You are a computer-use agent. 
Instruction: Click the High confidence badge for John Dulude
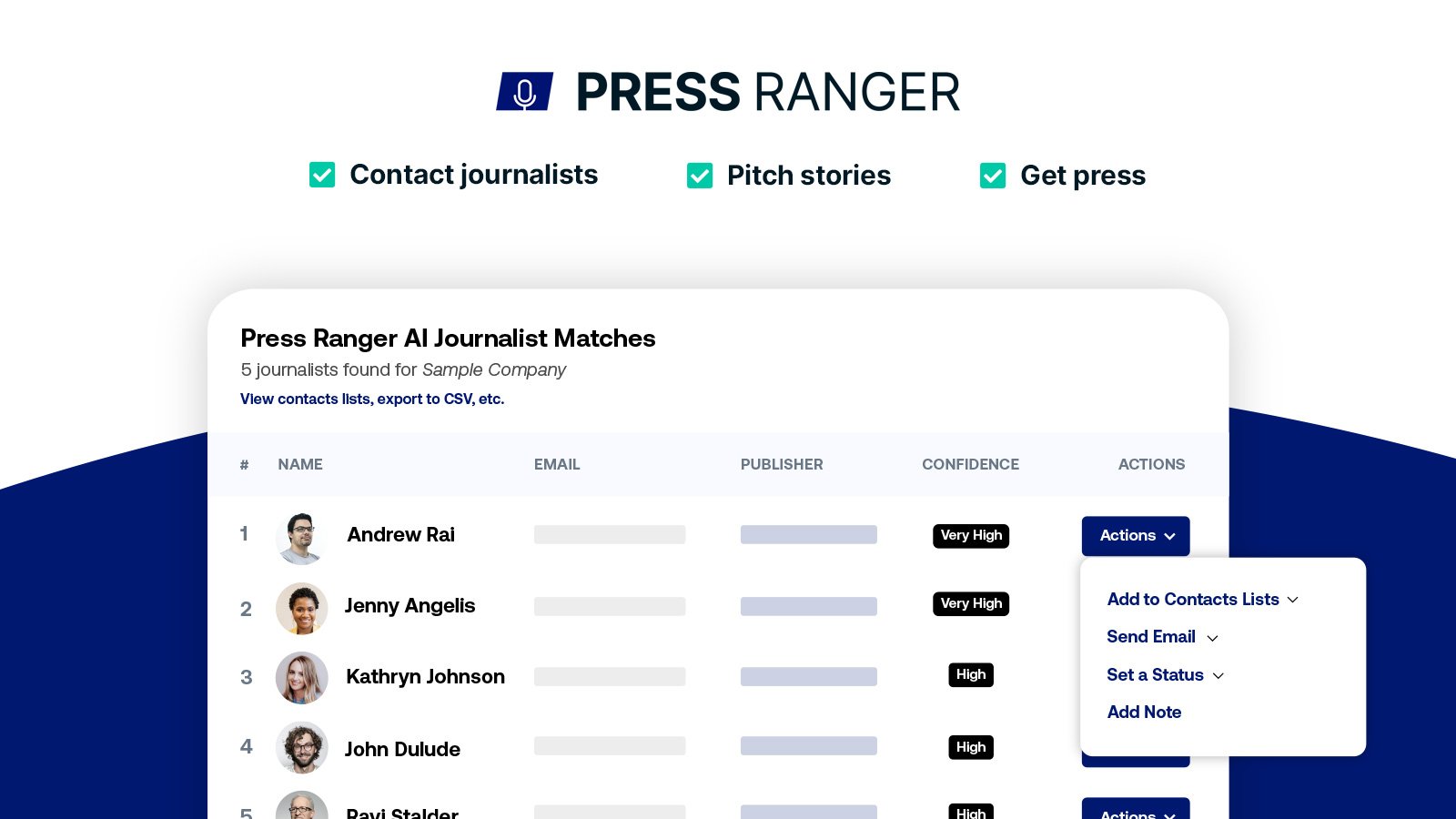point(970,747)
